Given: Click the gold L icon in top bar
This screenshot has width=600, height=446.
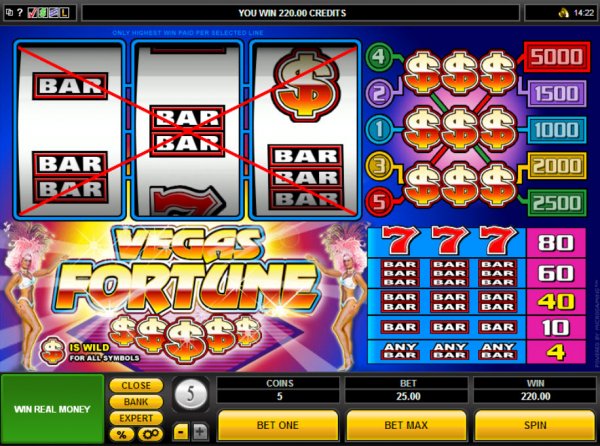Looking at the screenshot, I should [64, 13].
